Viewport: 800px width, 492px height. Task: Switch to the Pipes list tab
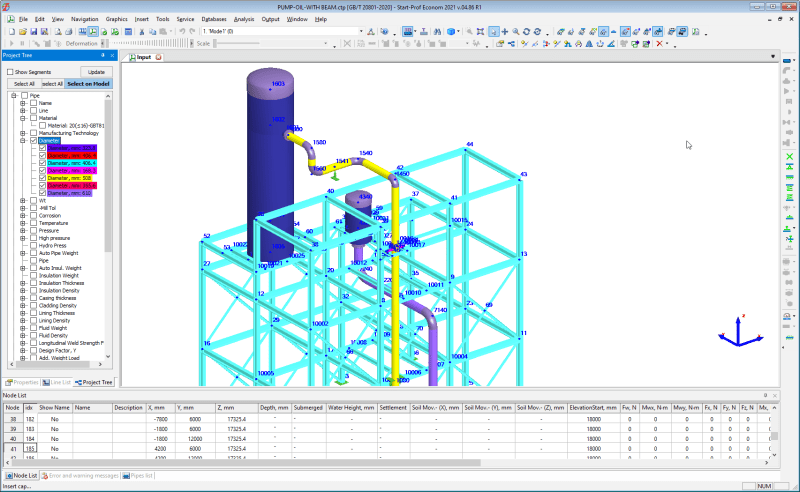click(138, 476)
